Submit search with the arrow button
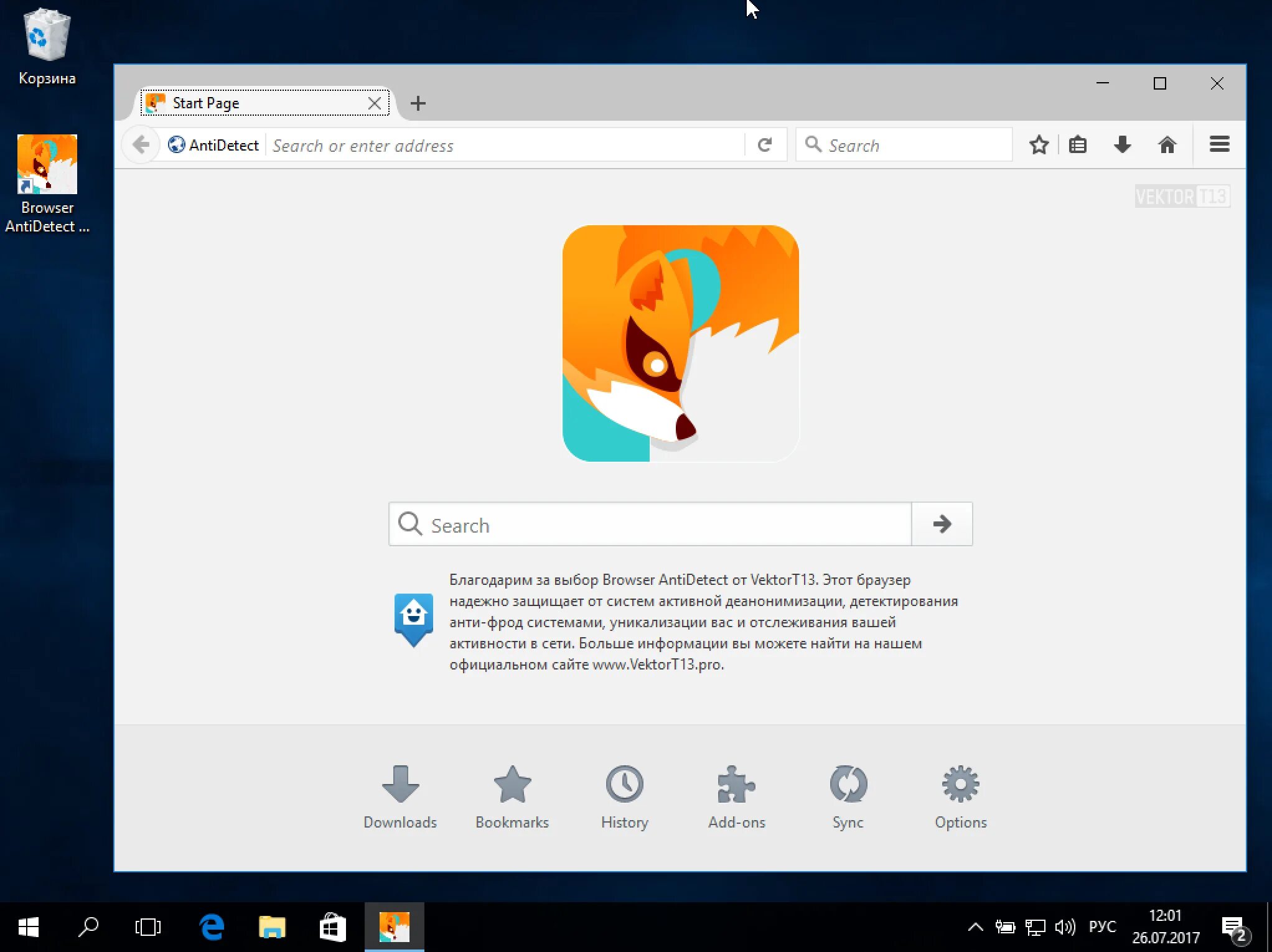 click(942, 525)
